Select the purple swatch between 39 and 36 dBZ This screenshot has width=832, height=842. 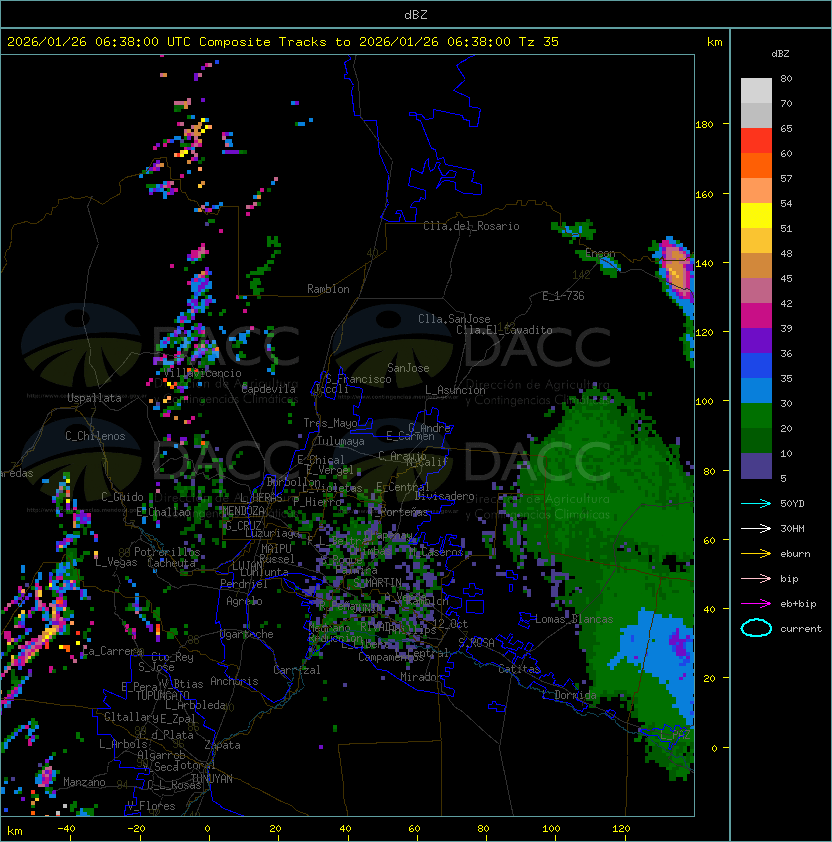pos(756,341)
